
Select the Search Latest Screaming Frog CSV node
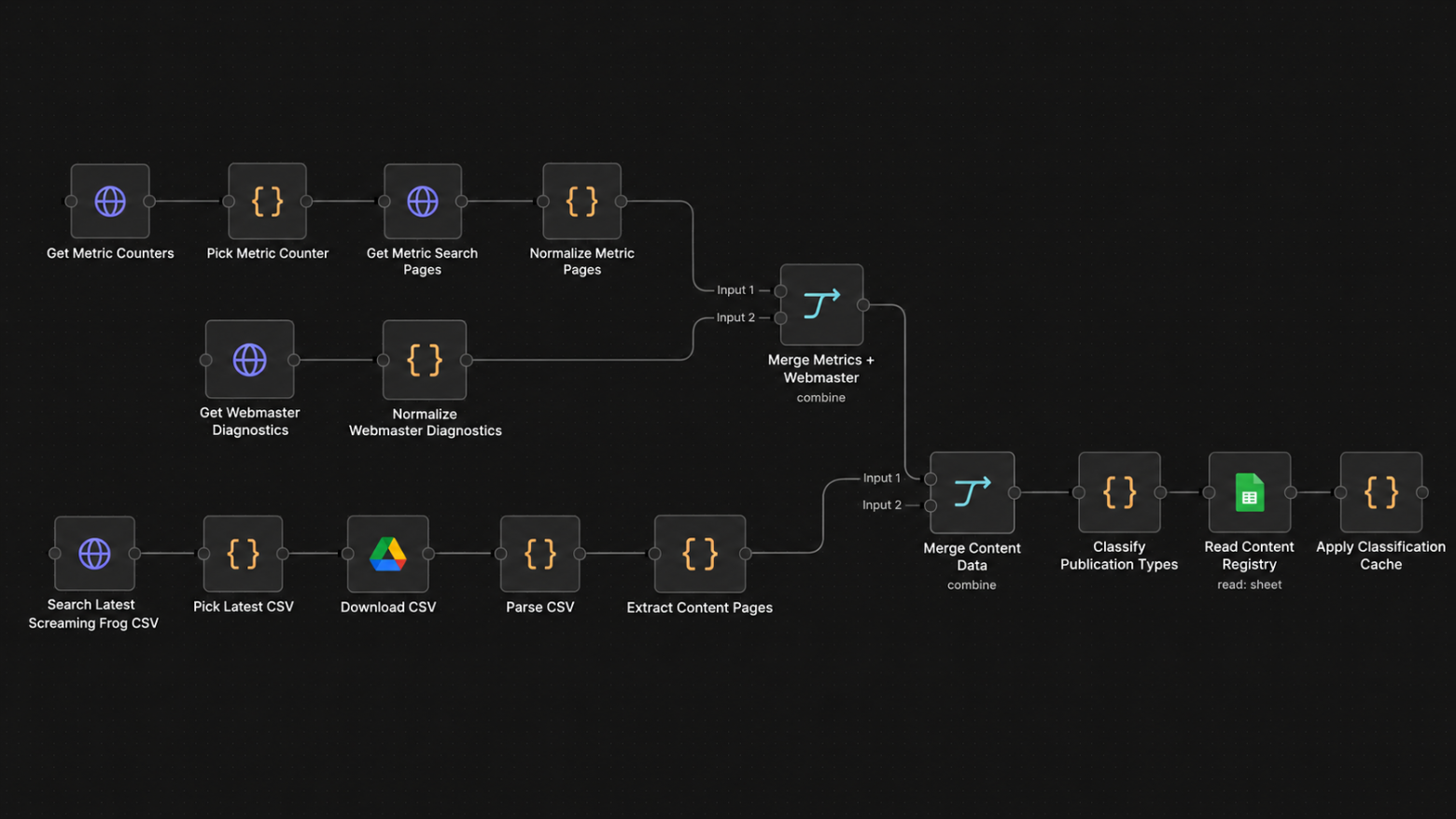pyautogui.click(x=94, y=554)
